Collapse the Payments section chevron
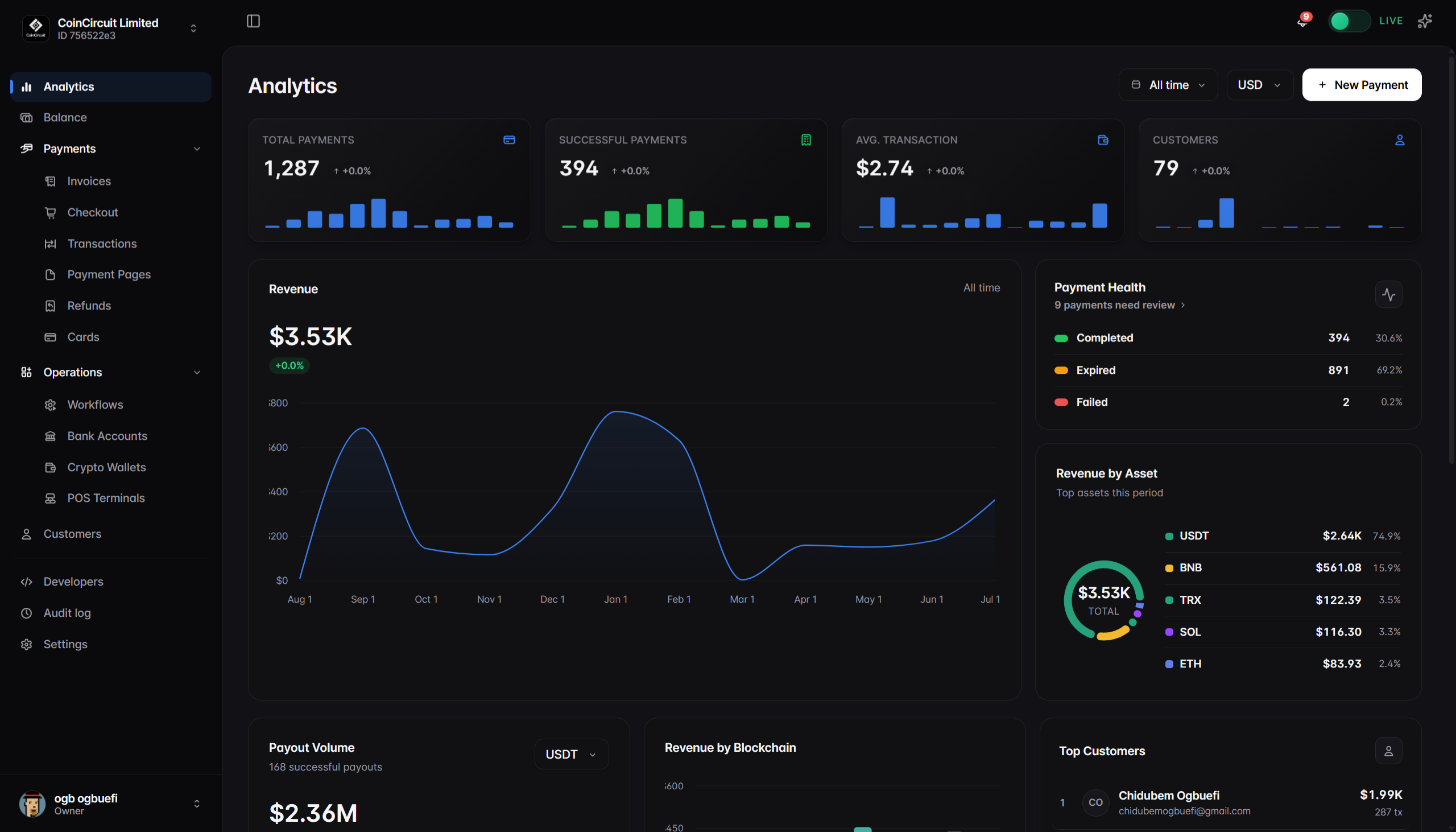Viewport: 1456px width, 832px height. pyautogui.click(x=196, y=149)
